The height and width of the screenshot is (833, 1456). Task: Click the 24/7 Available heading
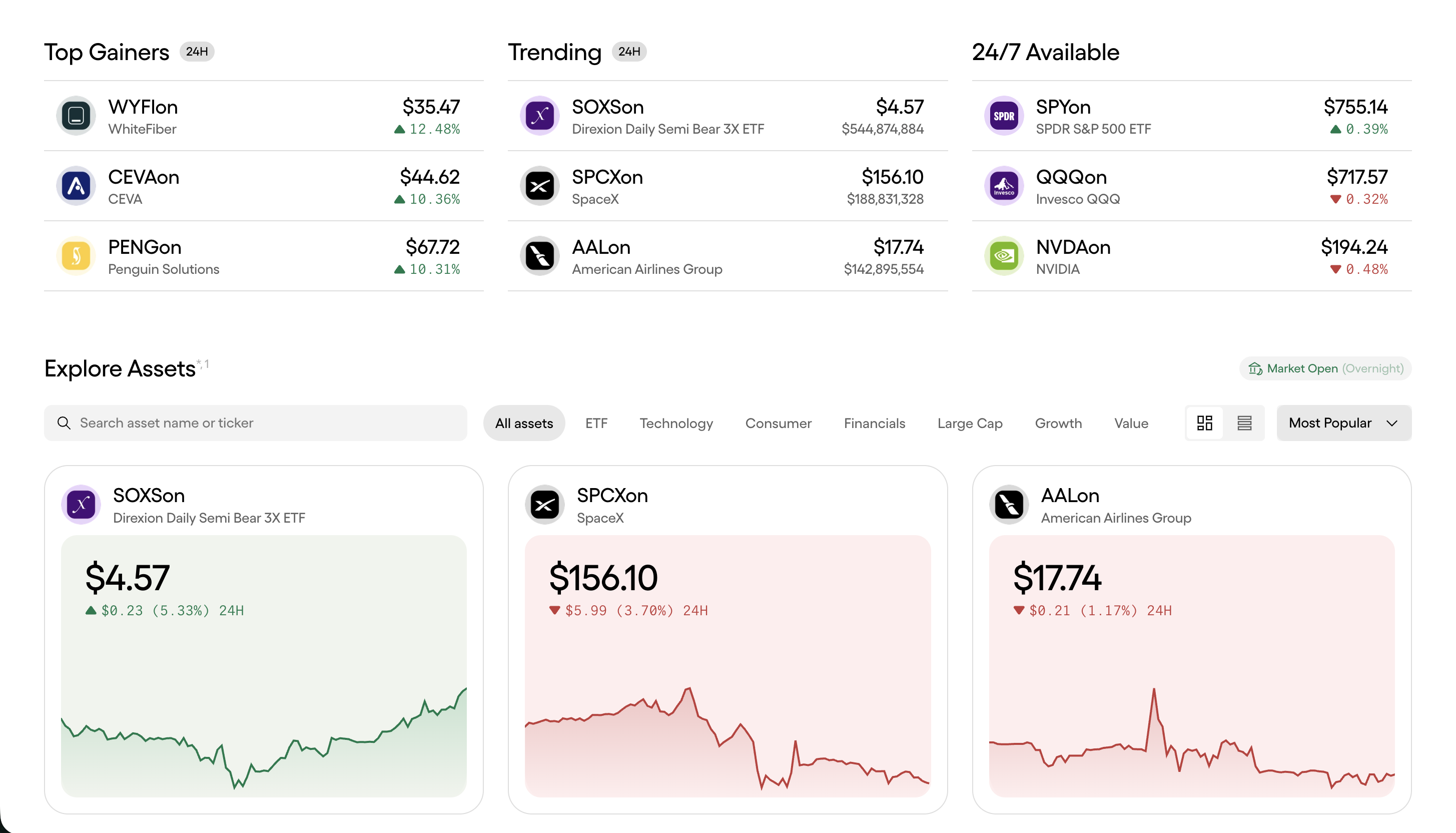tap(1046, 52)
